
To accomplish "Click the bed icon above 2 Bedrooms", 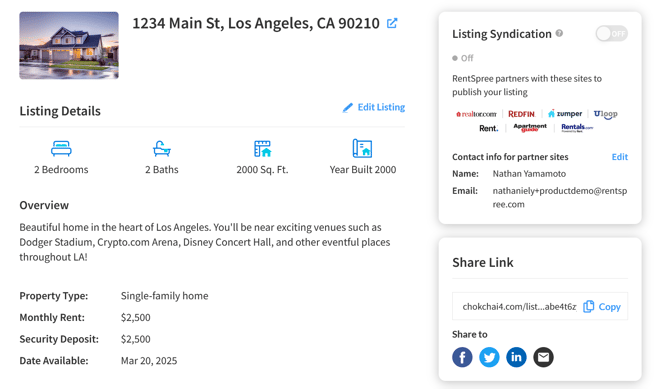I will pyautogui.click(x=61, y=149).
